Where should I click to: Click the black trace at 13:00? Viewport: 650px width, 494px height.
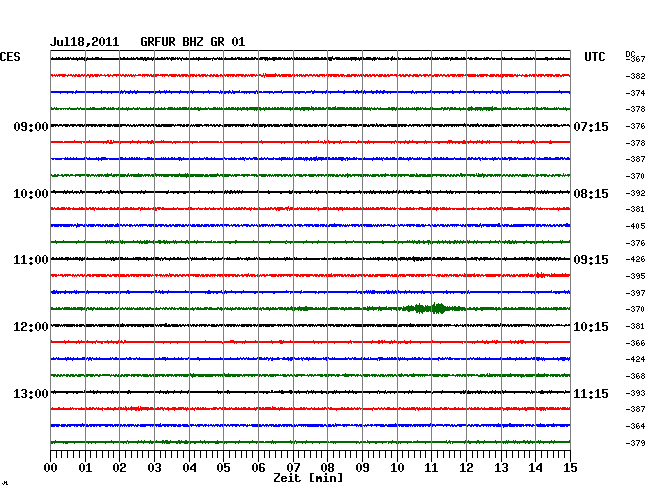pos(310,392)
